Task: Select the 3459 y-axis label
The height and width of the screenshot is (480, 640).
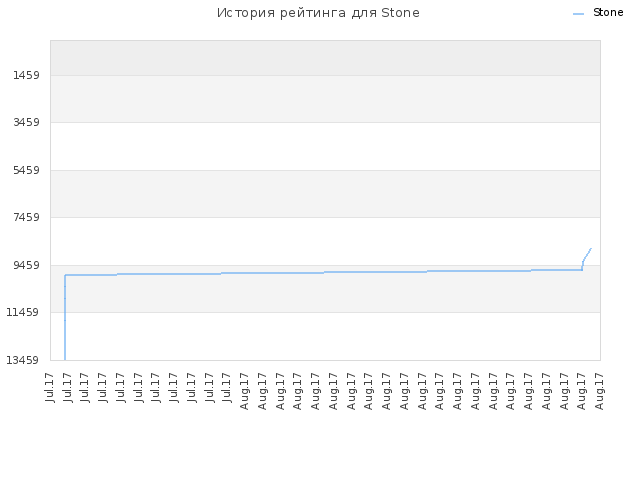Action: (x=26, y=122)
